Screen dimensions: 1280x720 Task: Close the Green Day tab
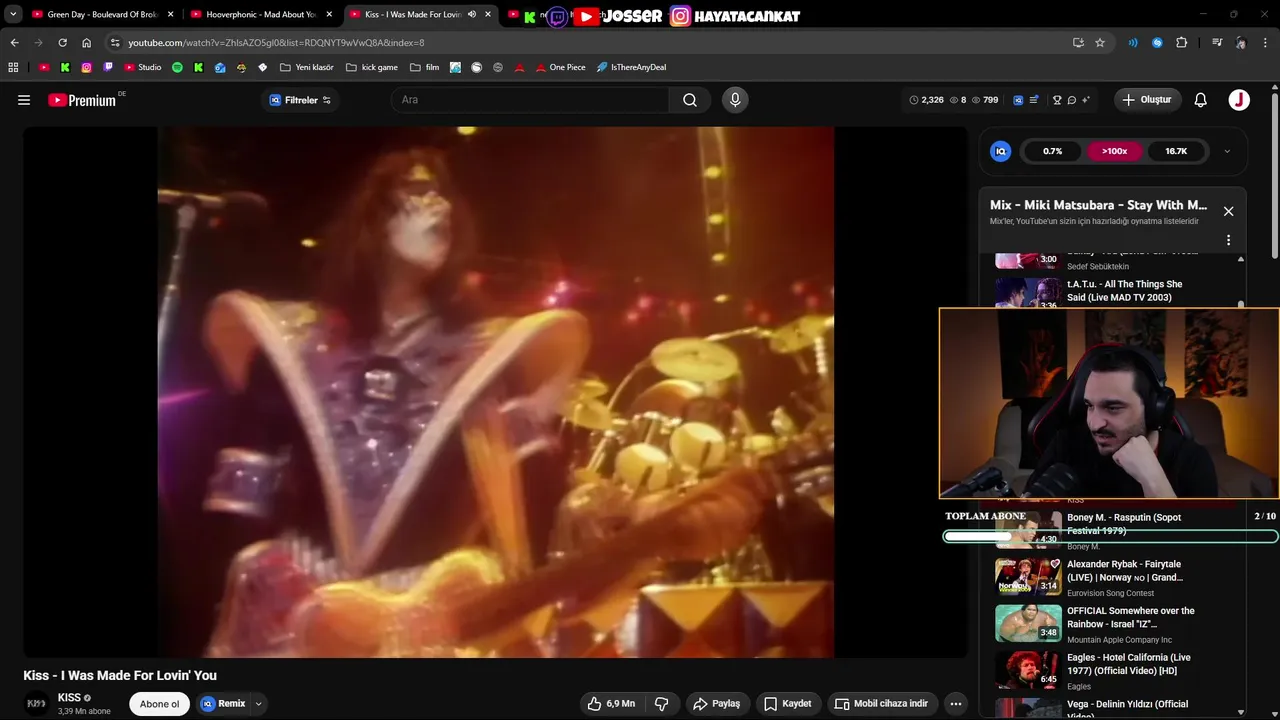170,15
